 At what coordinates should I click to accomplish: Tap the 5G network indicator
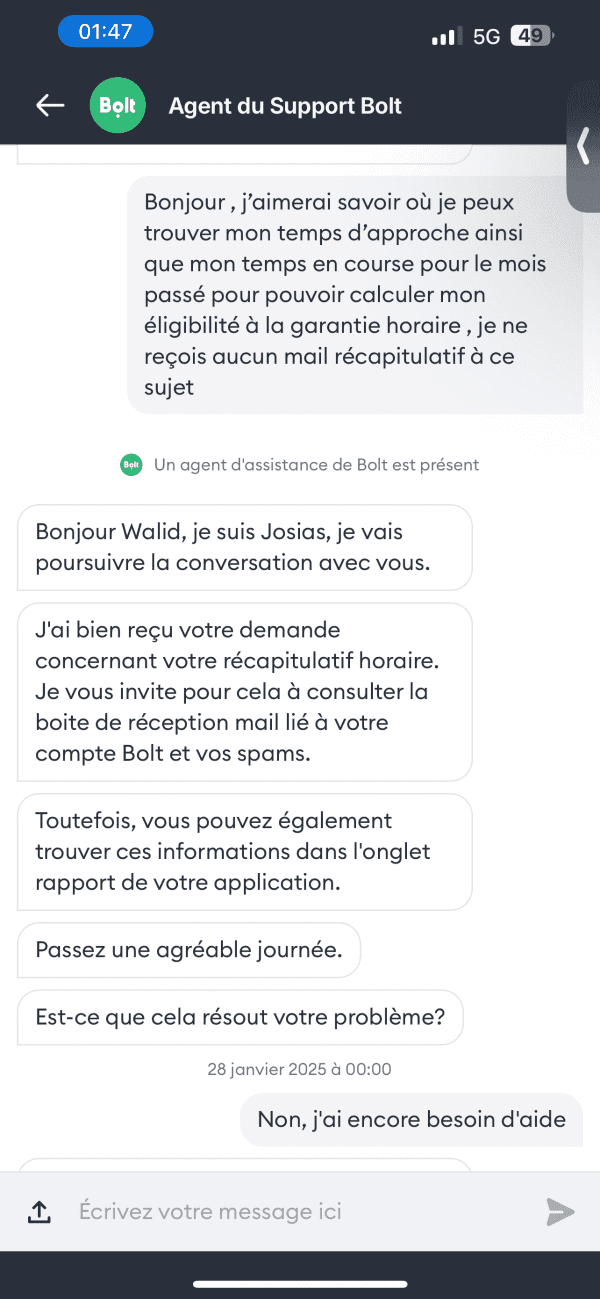tap(486, 37)
